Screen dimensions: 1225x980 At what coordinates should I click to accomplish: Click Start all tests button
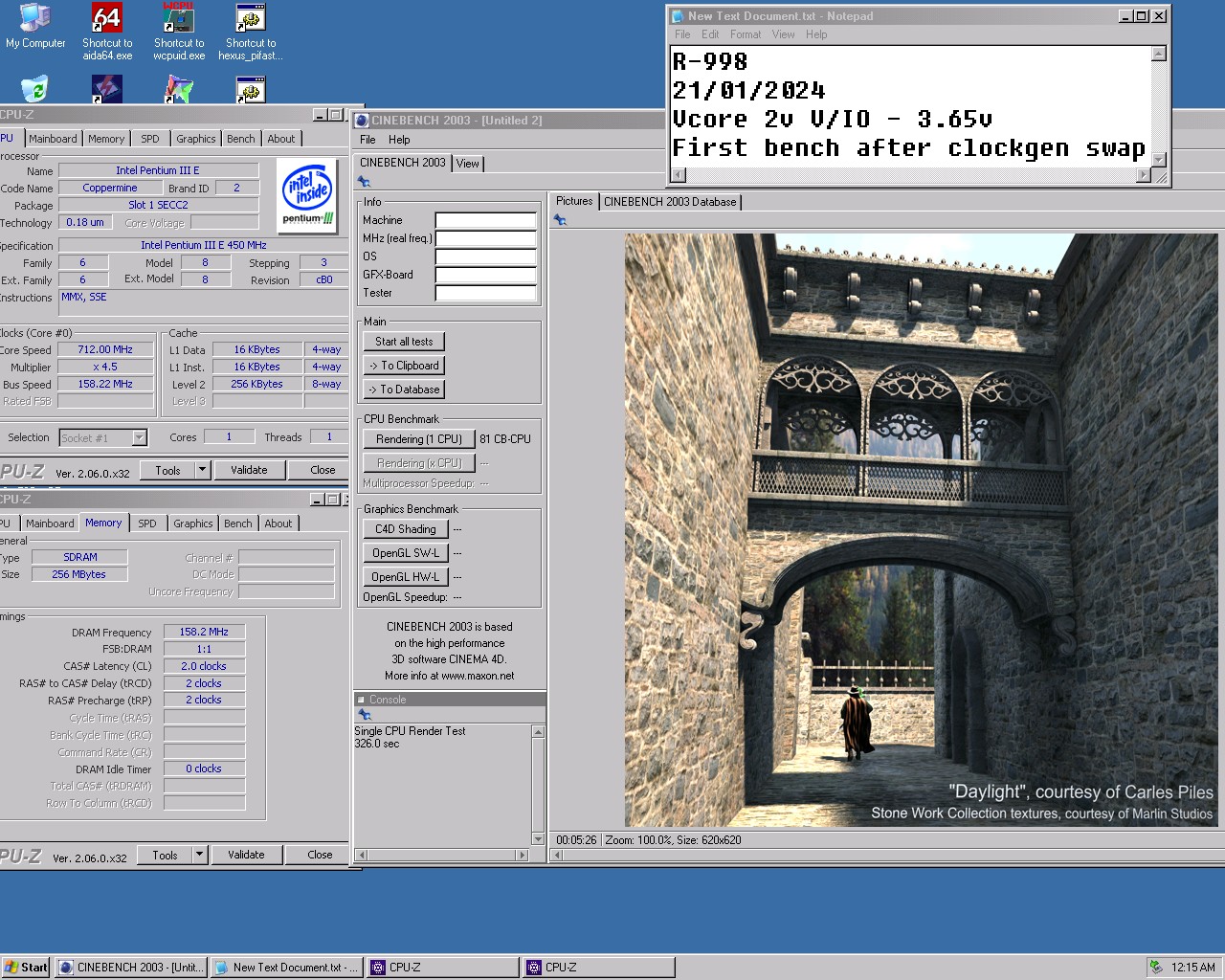pyautogui.click(x=404, y=342)
